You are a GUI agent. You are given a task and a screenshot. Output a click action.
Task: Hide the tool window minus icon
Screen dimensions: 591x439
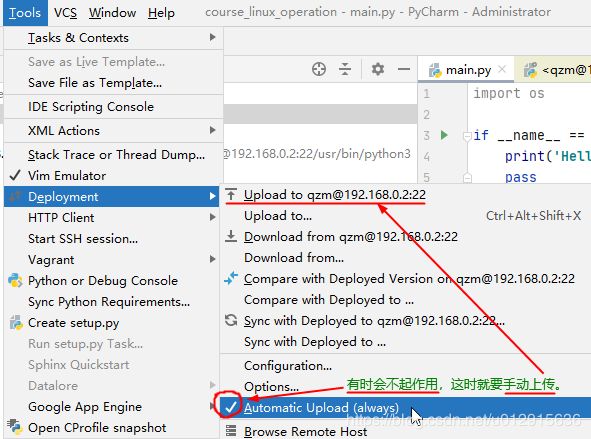tap(404, 69)
